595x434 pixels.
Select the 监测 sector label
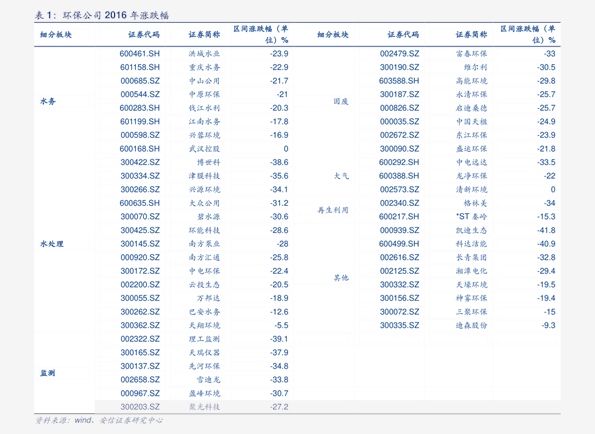coord(48,373)
